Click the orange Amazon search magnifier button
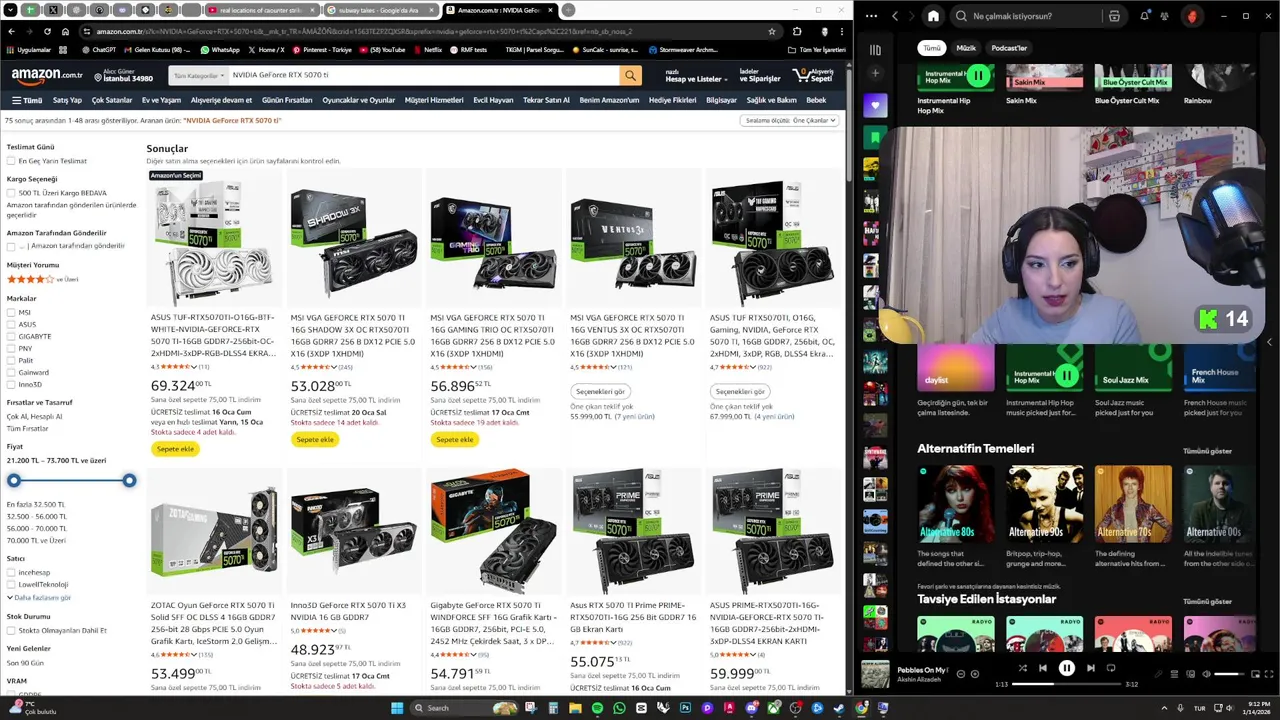Viewport: 1280px width, 720px height. (630, 75)
